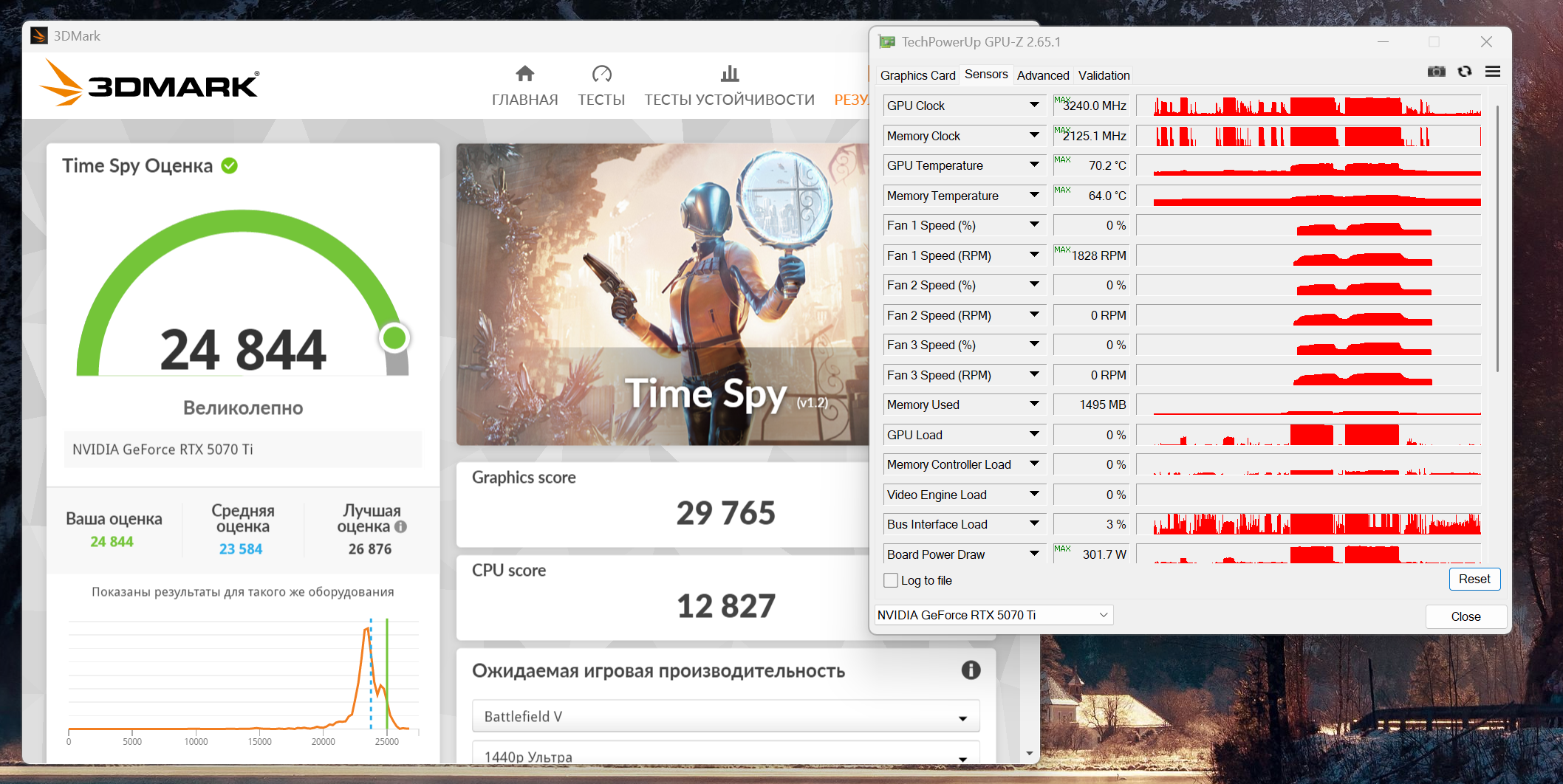Viewport: 1563px width, 784px height.
Task: Switch to the Advanced tab
Action: [1043, 75]
